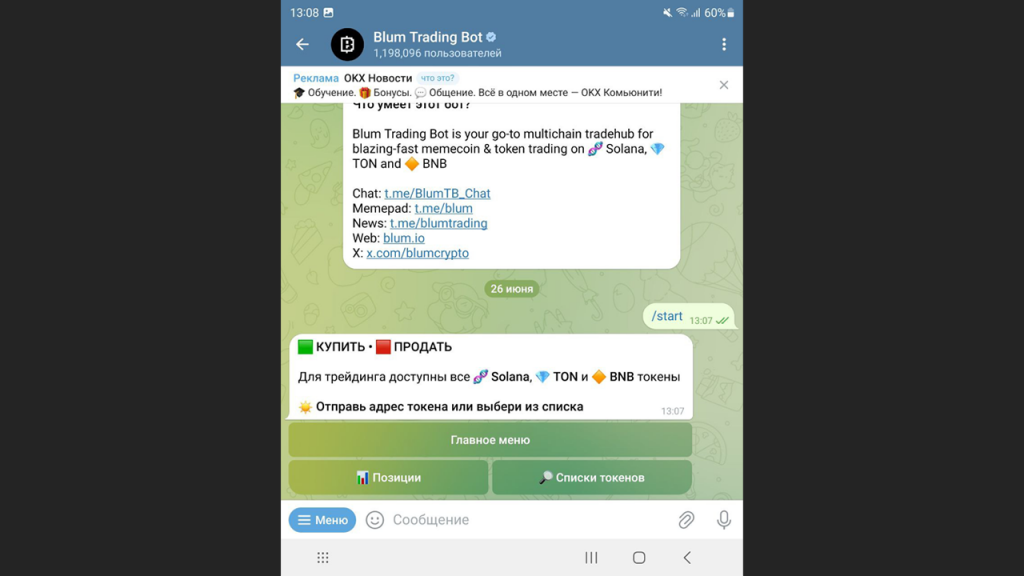The image size is (1024, 576).
Task: Open Blum Trading Bot profile avatar
Action: coord(347,44)
